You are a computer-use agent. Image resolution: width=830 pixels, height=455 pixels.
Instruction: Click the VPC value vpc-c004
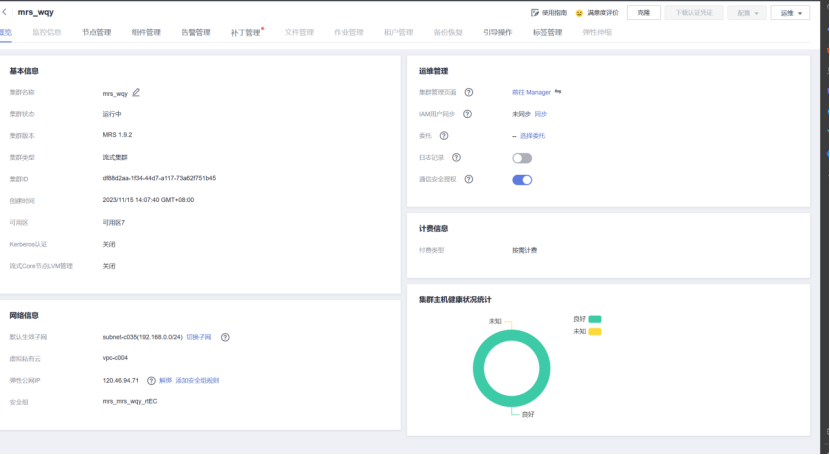tap(115, 358)
